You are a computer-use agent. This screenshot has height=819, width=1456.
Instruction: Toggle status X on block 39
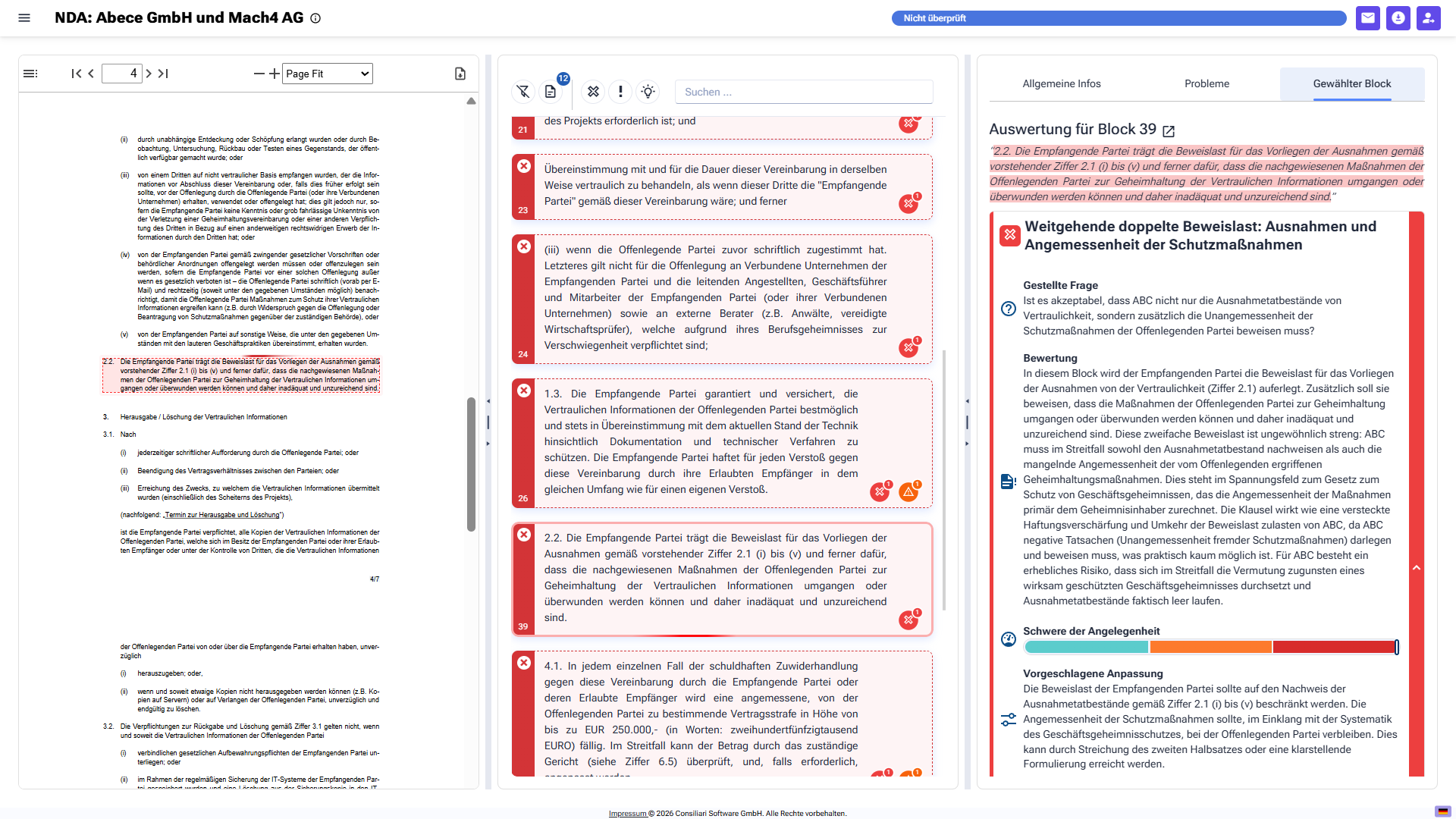tap(524, 535)
